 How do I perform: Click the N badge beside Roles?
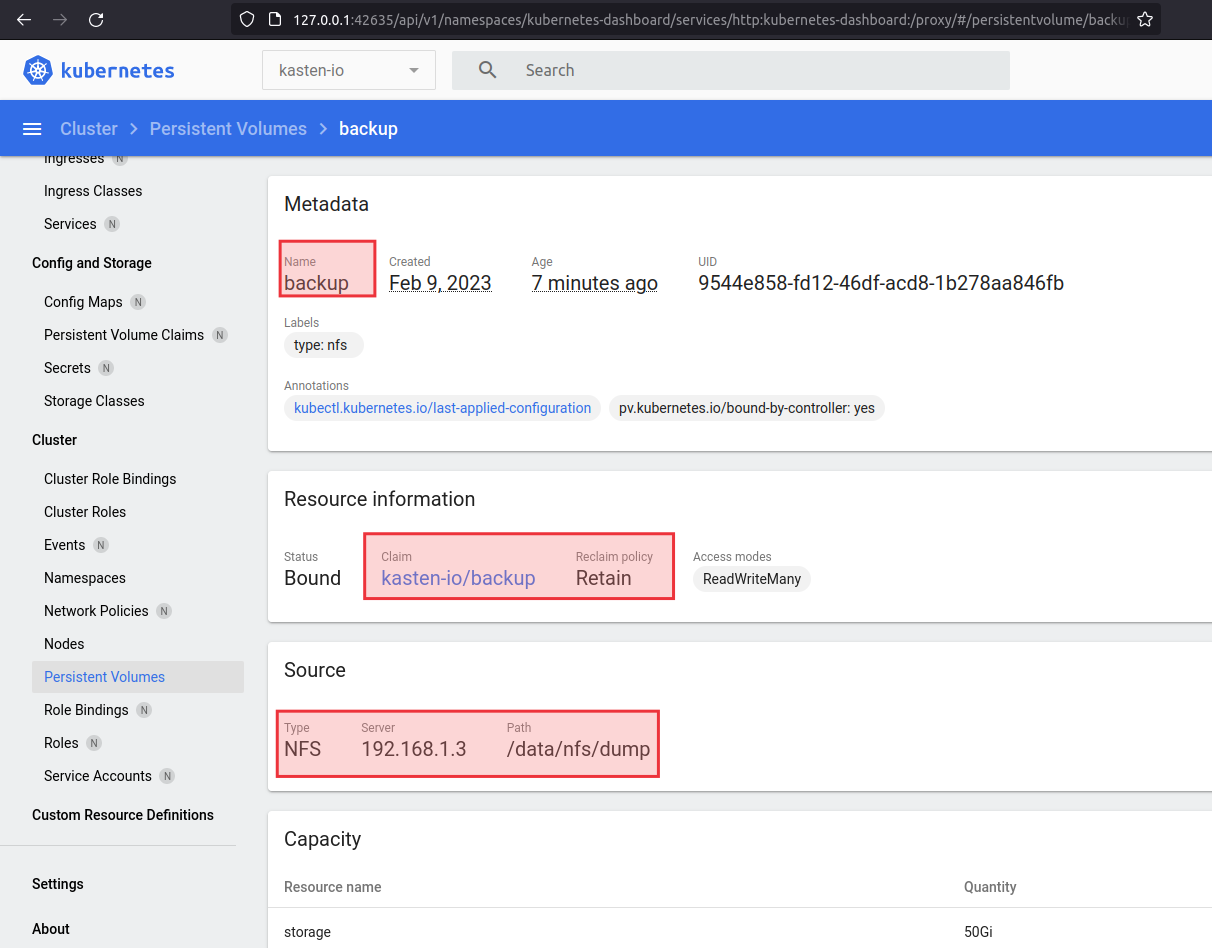coord(94,743)
